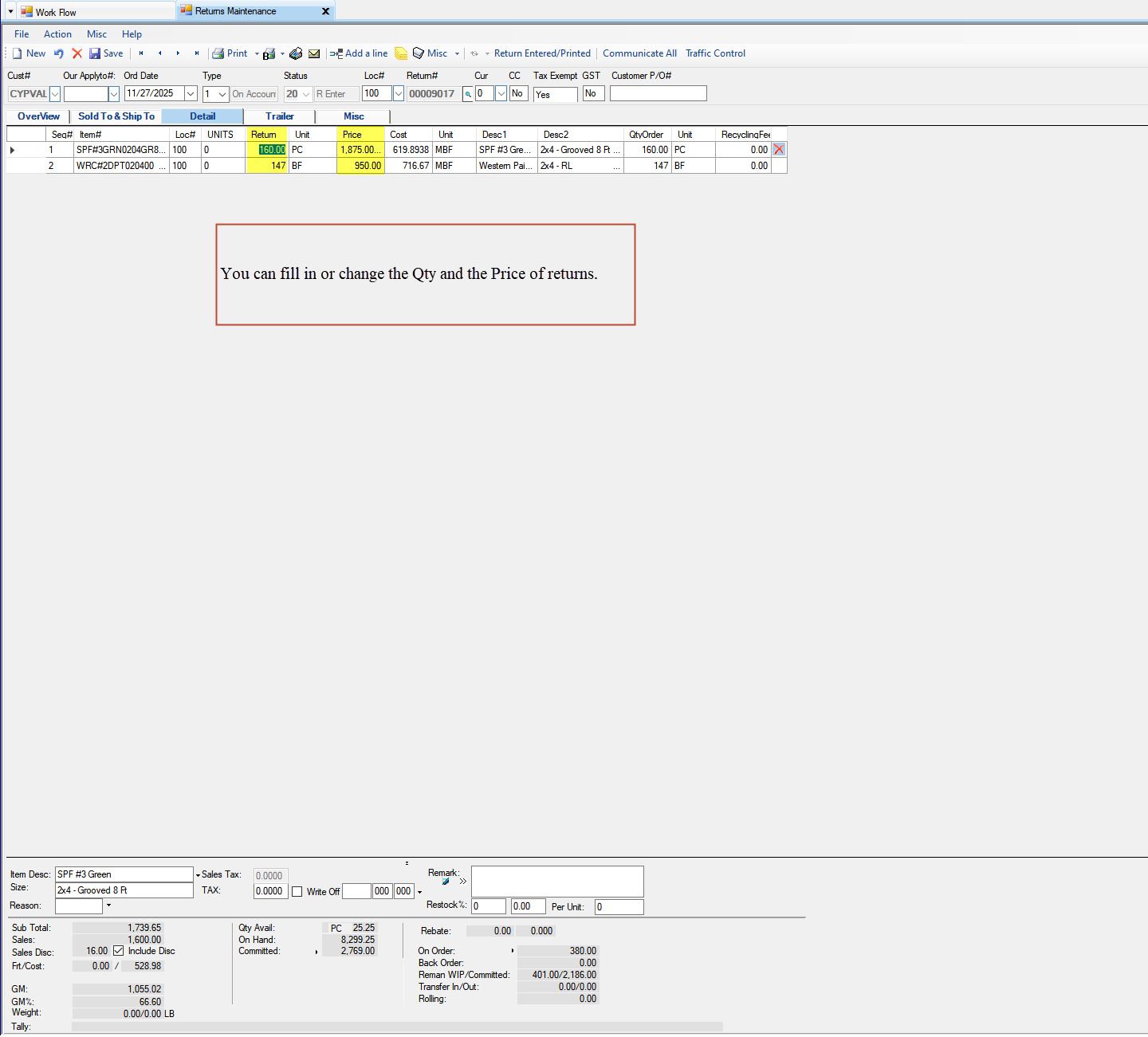Viewport: 1148px width, 1037px height.
Task: Open the Action menu
Action: 57,33
